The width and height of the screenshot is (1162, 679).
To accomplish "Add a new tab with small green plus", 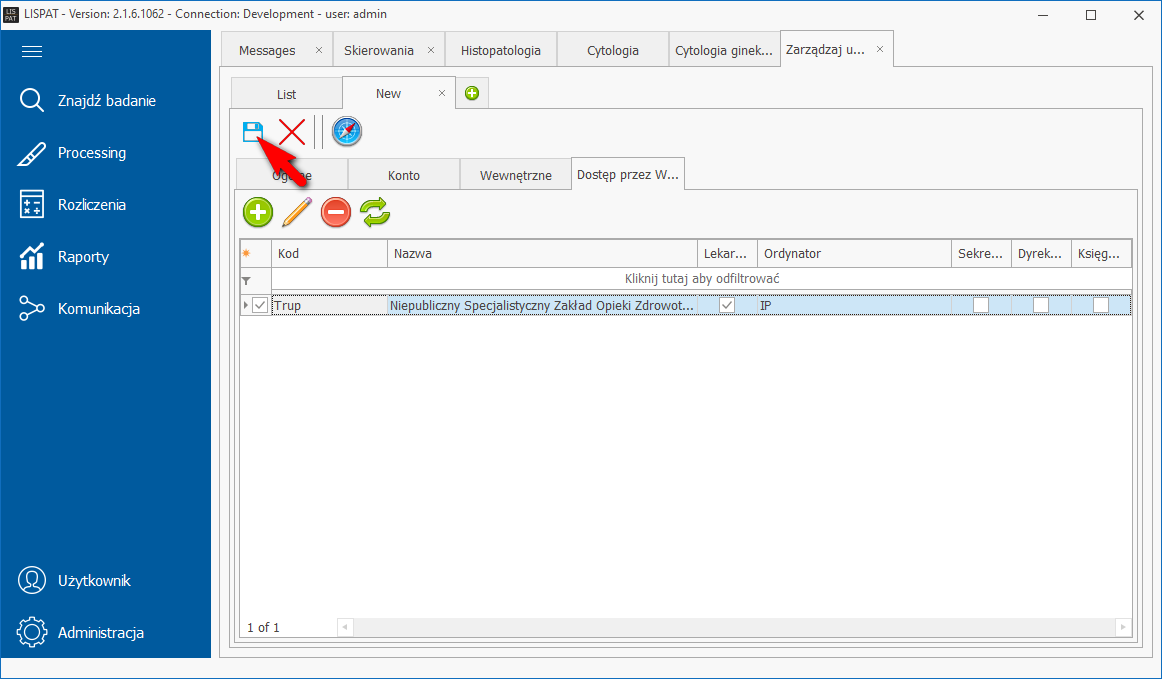I will tap(472, 93).
